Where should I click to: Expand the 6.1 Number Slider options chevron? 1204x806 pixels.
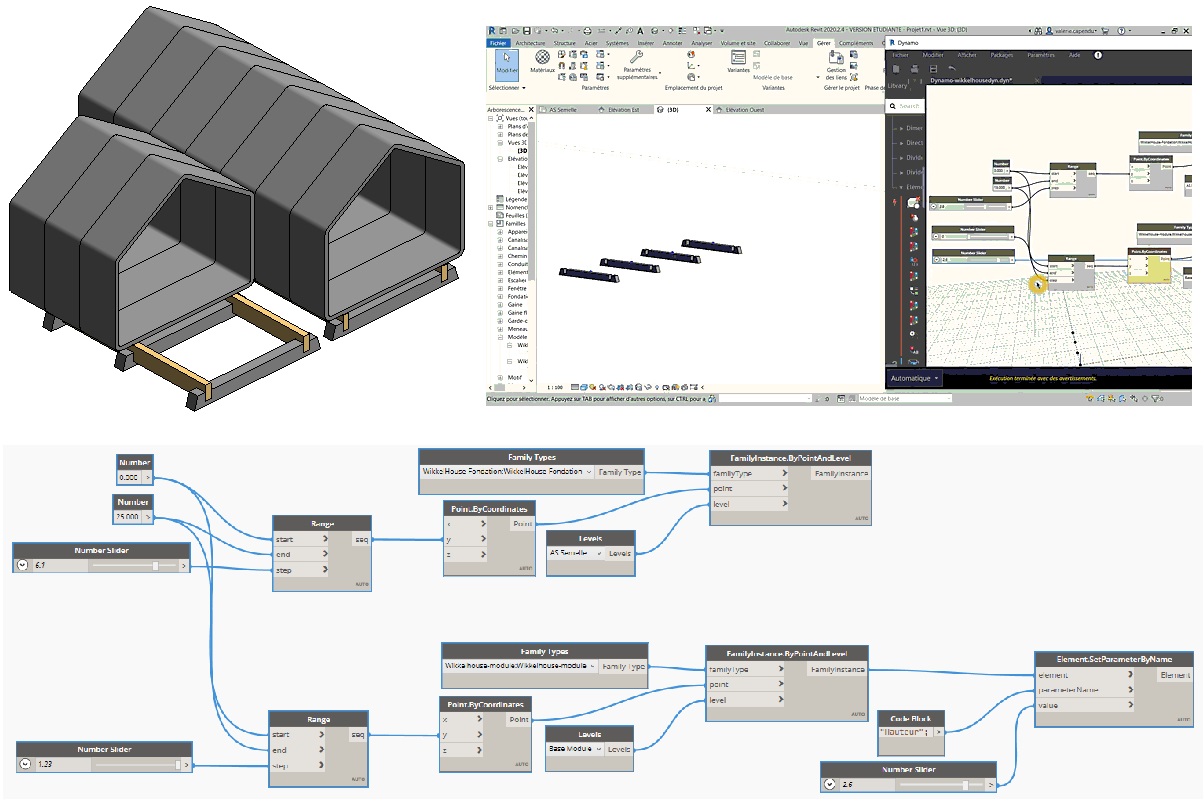(x=24, y=566)
